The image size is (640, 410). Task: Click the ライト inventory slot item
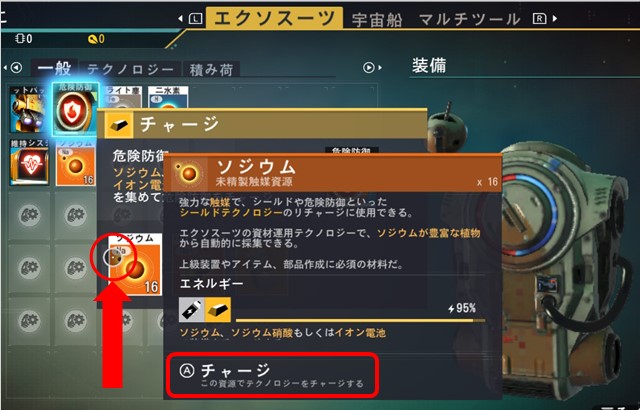123,98
